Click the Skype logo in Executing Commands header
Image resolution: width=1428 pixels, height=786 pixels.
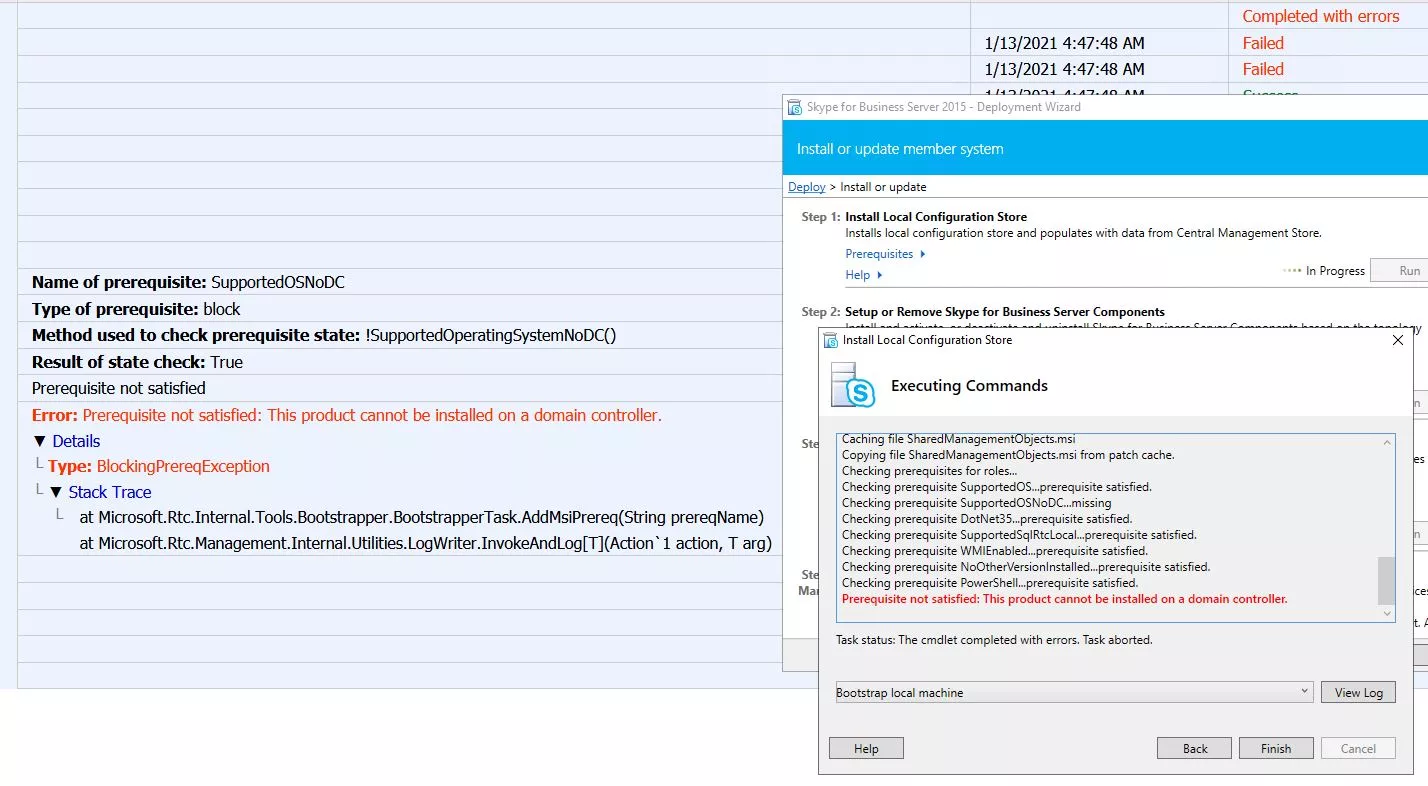pos(853,385)
